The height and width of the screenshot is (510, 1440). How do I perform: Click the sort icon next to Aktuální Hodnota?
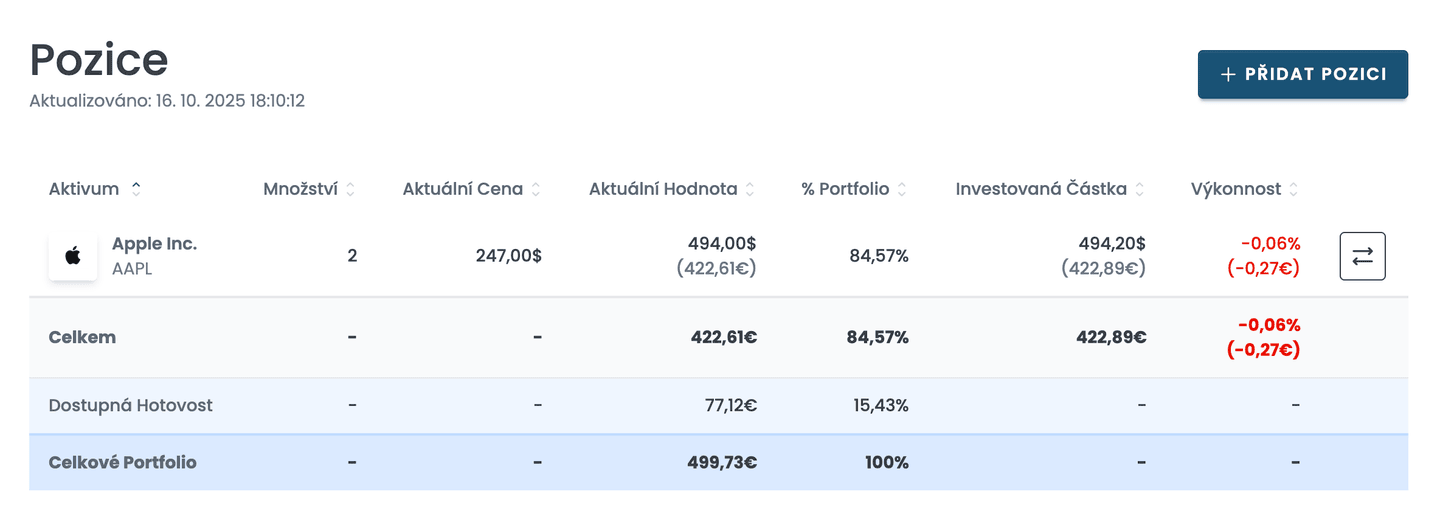[x=750, y=189]
